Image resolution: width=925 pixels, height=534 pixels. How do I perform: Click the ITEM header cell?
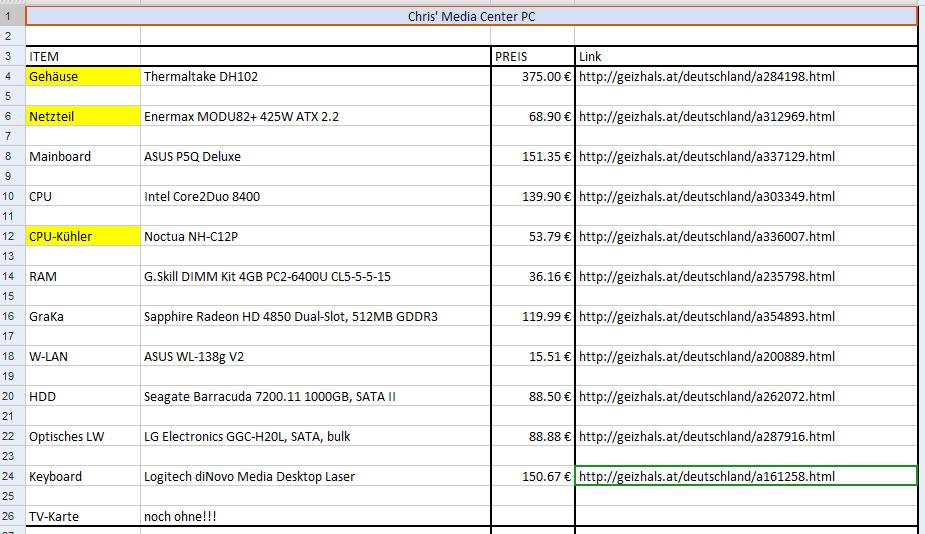[x=83, y=57]
